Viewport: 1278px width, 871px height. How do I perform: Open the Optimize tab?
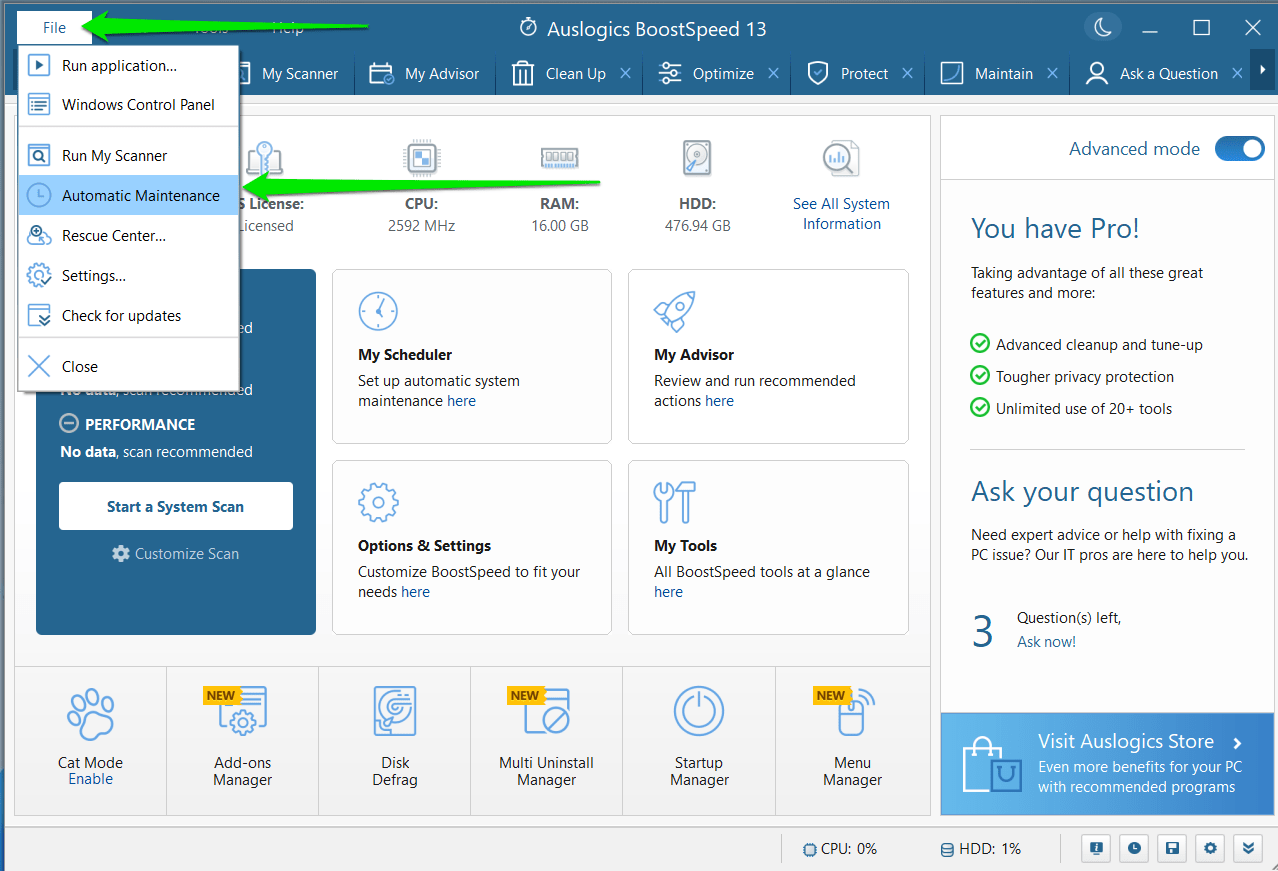708,74
